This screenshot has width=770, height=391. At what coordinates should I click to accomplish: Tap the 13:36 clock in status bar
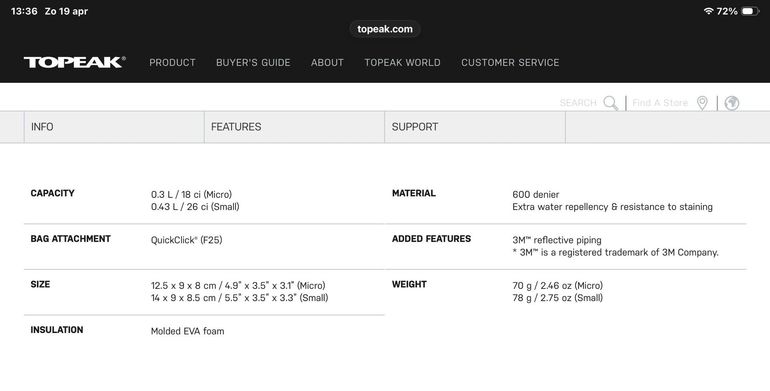[24, 11]
